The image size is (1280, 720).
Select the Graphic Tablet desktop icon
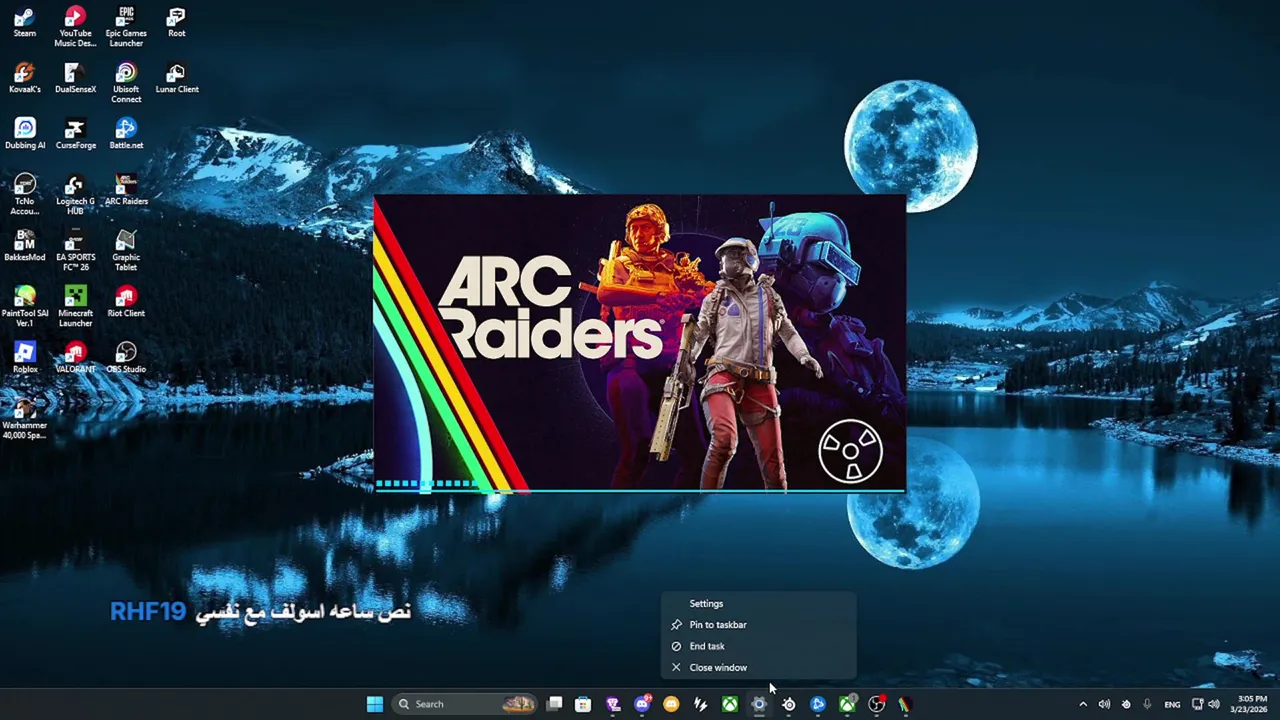126,251
